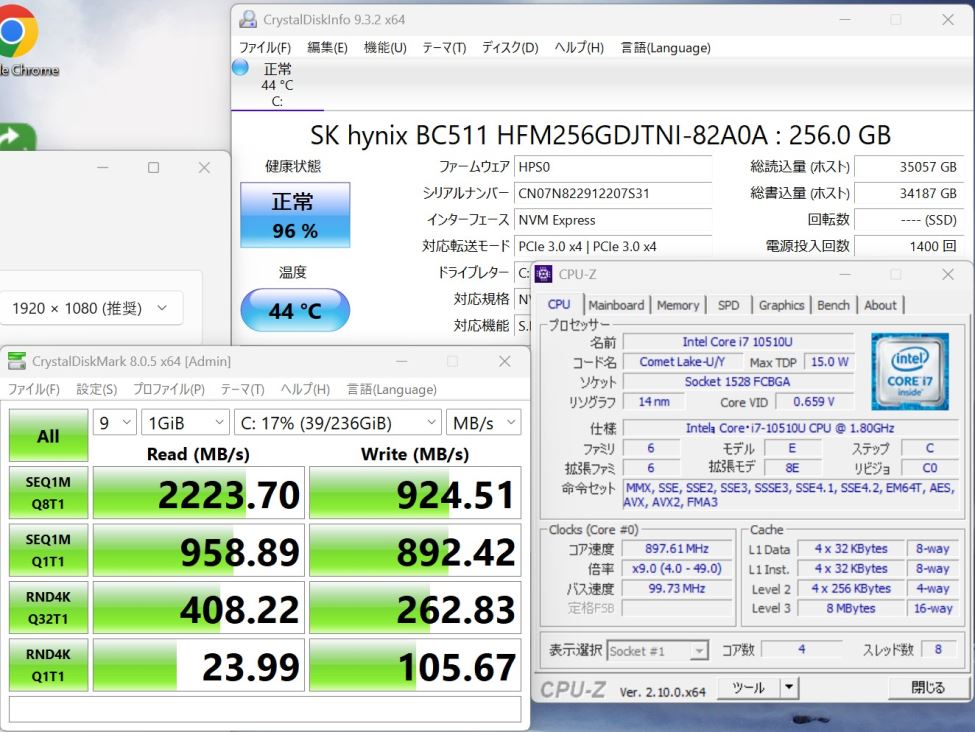Open the ファイル(F) menu in CrystalDiskInfo
The image size is (975, 732).
265,48
